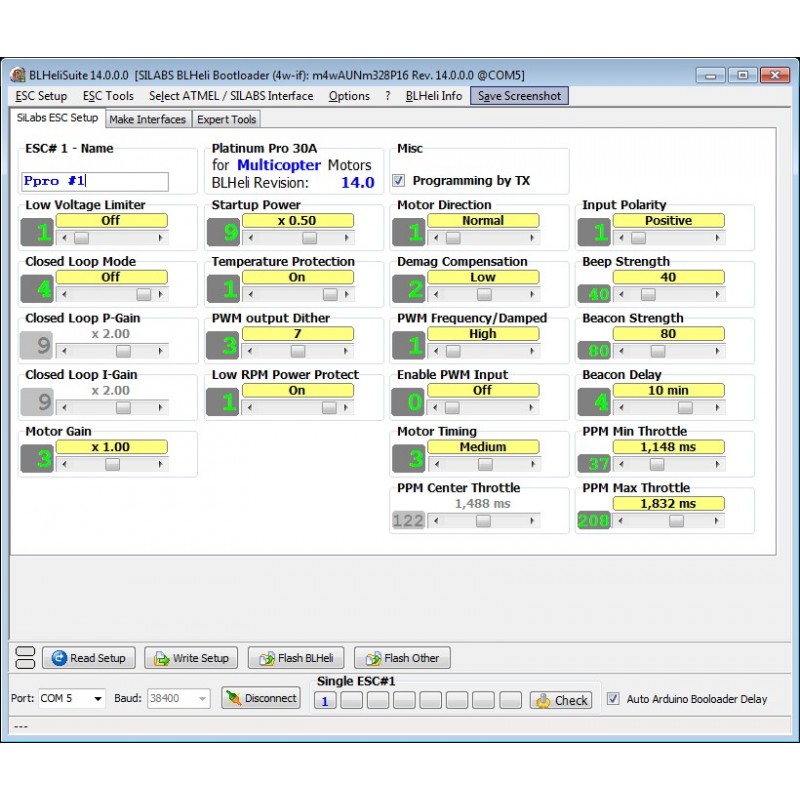Open Select ATMEL / SILABS Interface menu
This screenshot has width=800, height=800.
pos(231,96)
